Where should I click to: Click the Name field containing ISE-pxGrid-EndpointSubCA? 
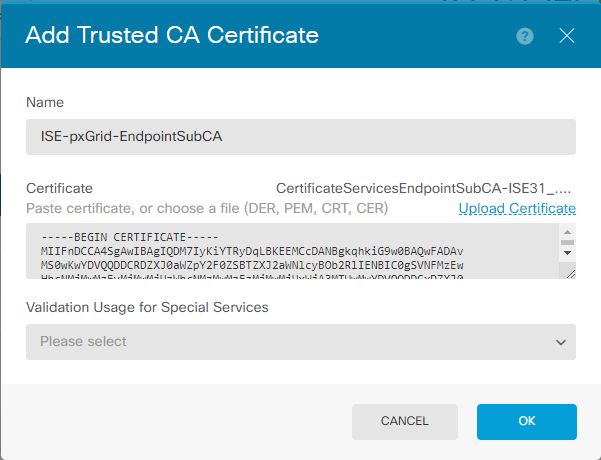(x=301, y=137)
